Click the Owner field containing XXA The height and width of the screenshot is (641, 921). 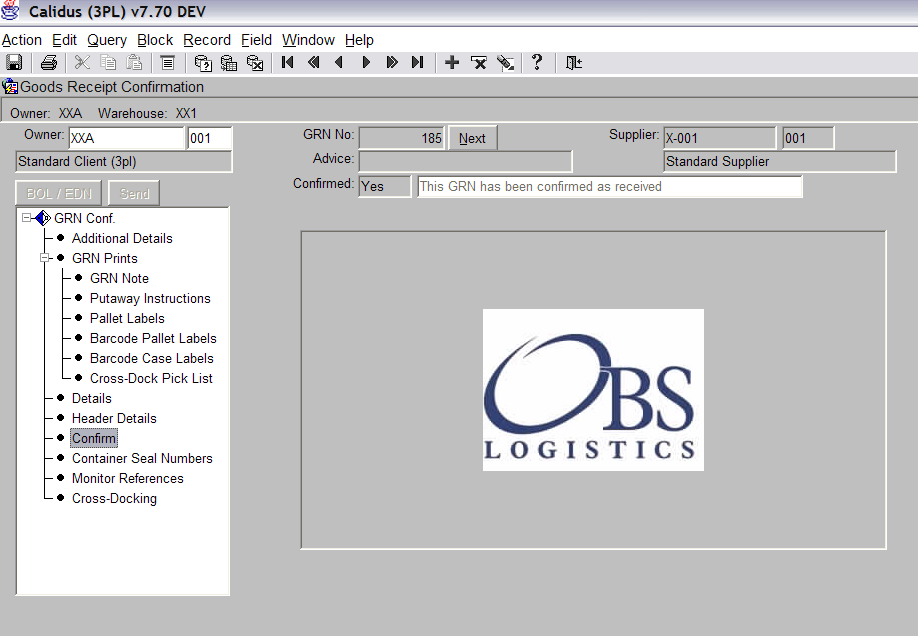point(127,138)
